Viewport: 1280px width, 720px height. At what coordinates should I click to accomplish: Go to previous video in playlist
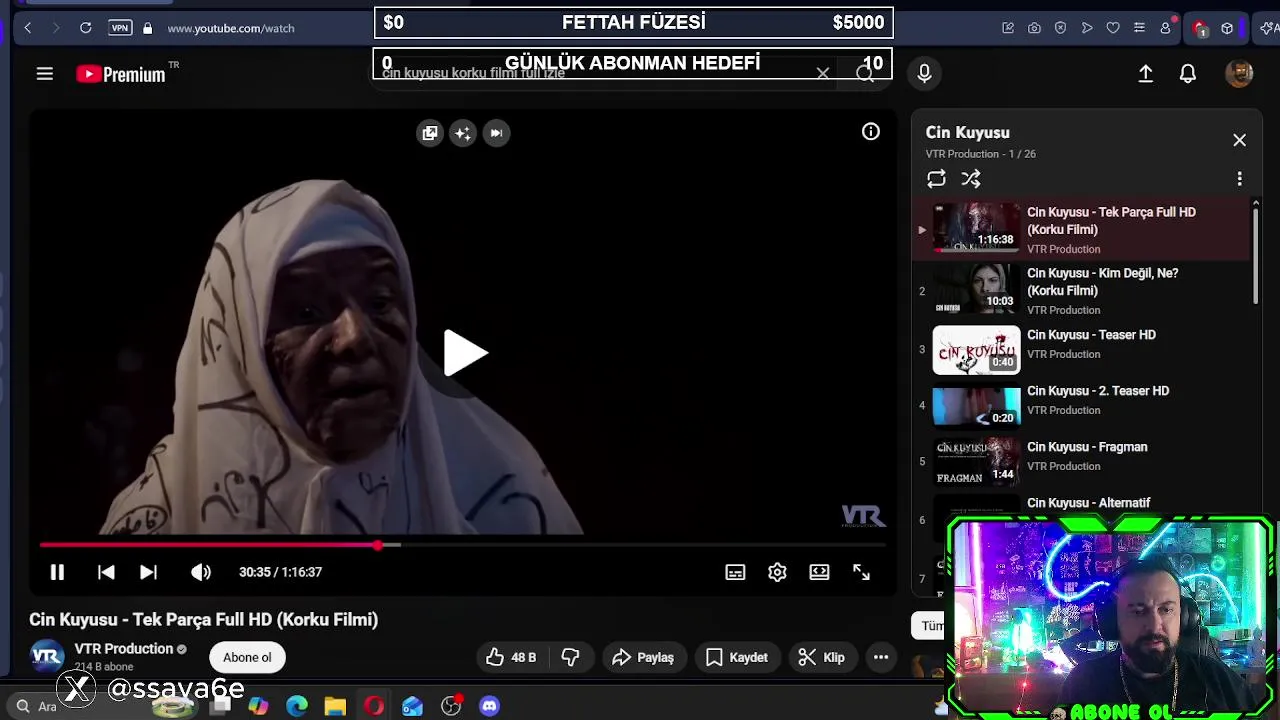(106, 572)
